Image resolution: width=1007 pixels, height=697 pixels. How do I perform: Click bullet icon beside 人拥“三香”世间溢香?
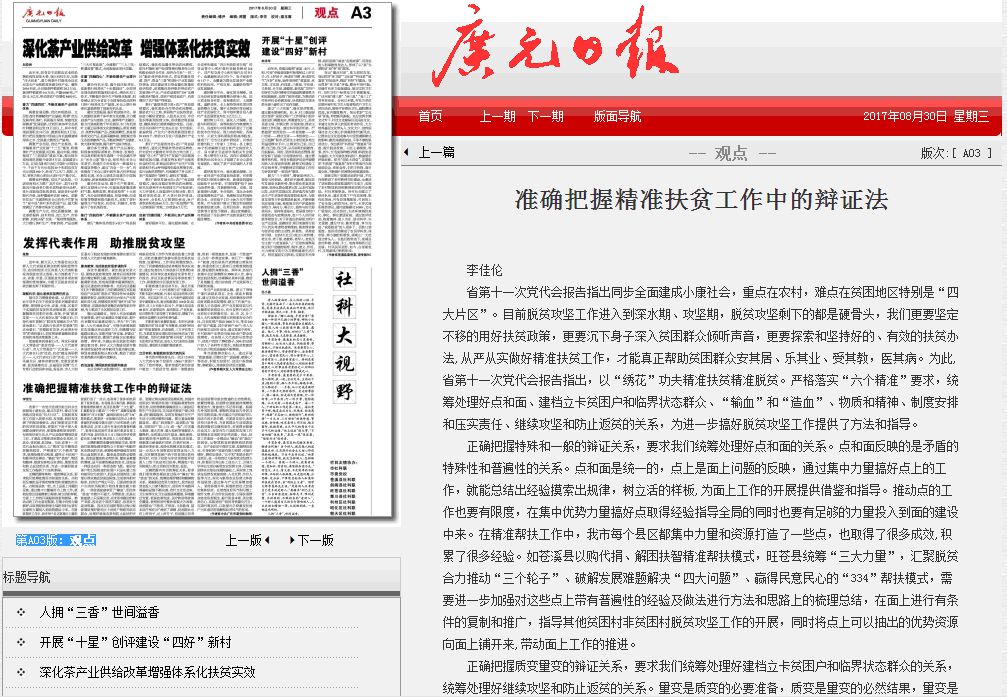coord(21,612)
